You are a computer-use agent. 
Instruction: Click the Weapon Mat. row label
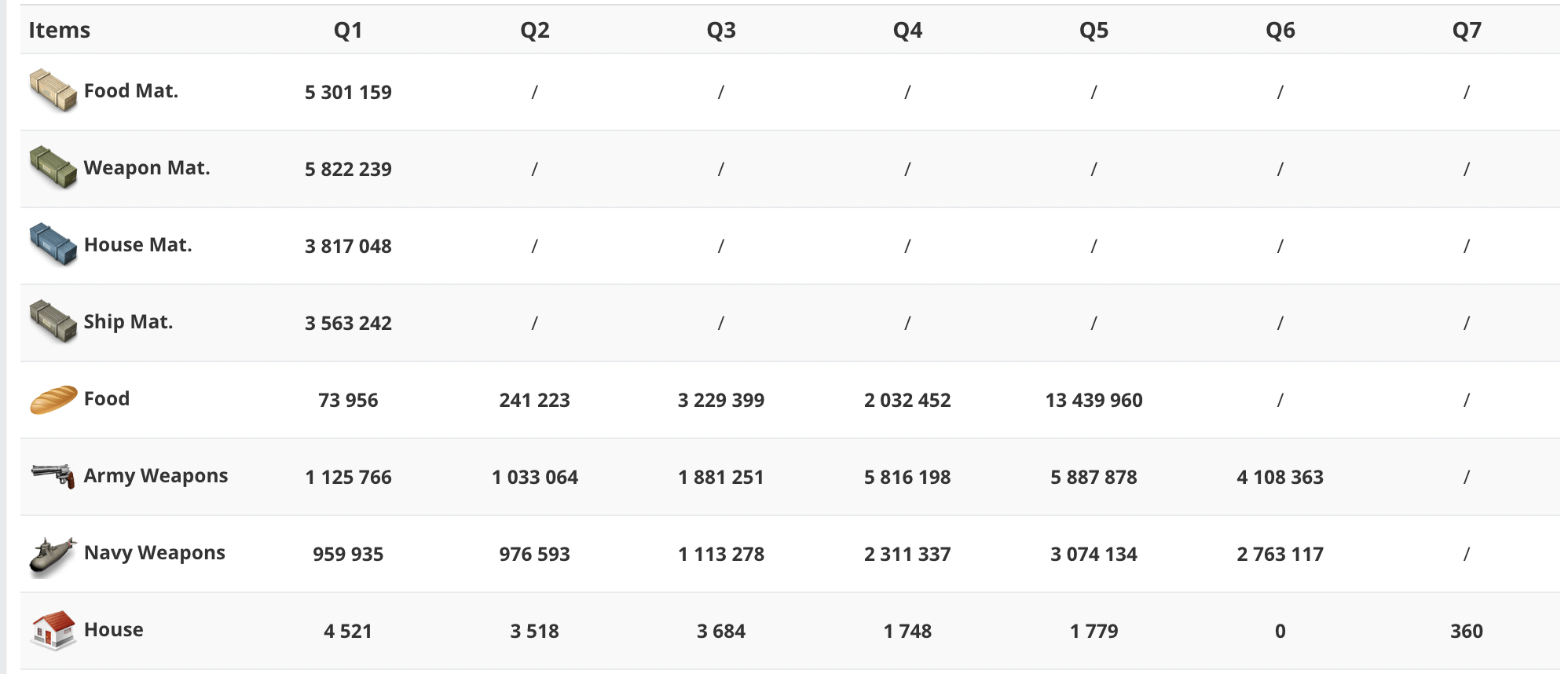(x=147, y=168)
